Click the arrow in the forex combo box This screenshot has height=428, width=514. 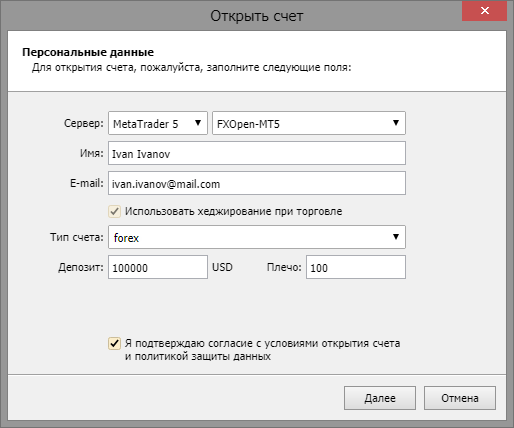[396, 237]
